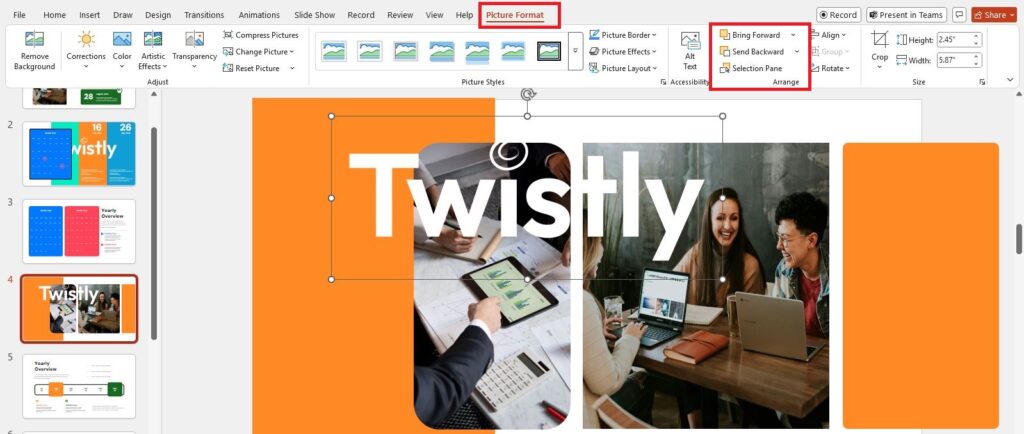Select slide 5 thumbnail
The height and width of the screenshot is (434, 1024).
tap(79, 386)
